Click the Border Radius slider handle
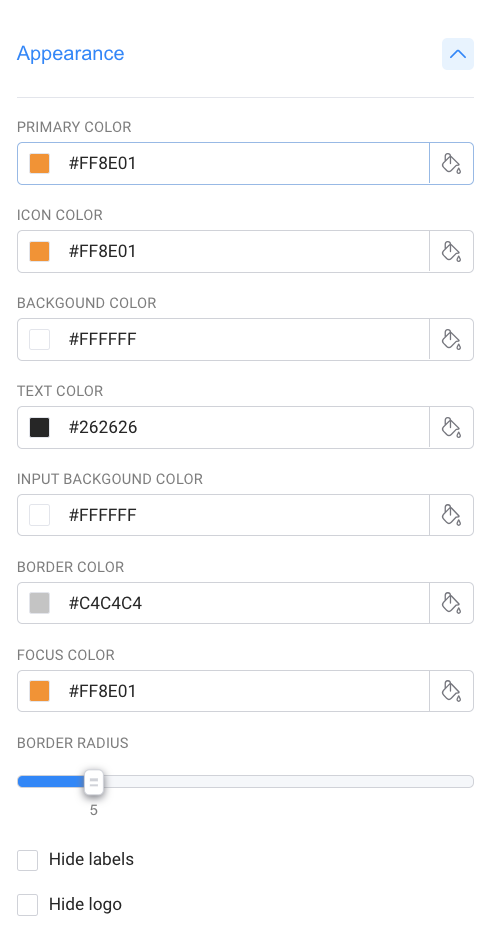The height and width of the screenshot is (926, 488). point(93,782)
